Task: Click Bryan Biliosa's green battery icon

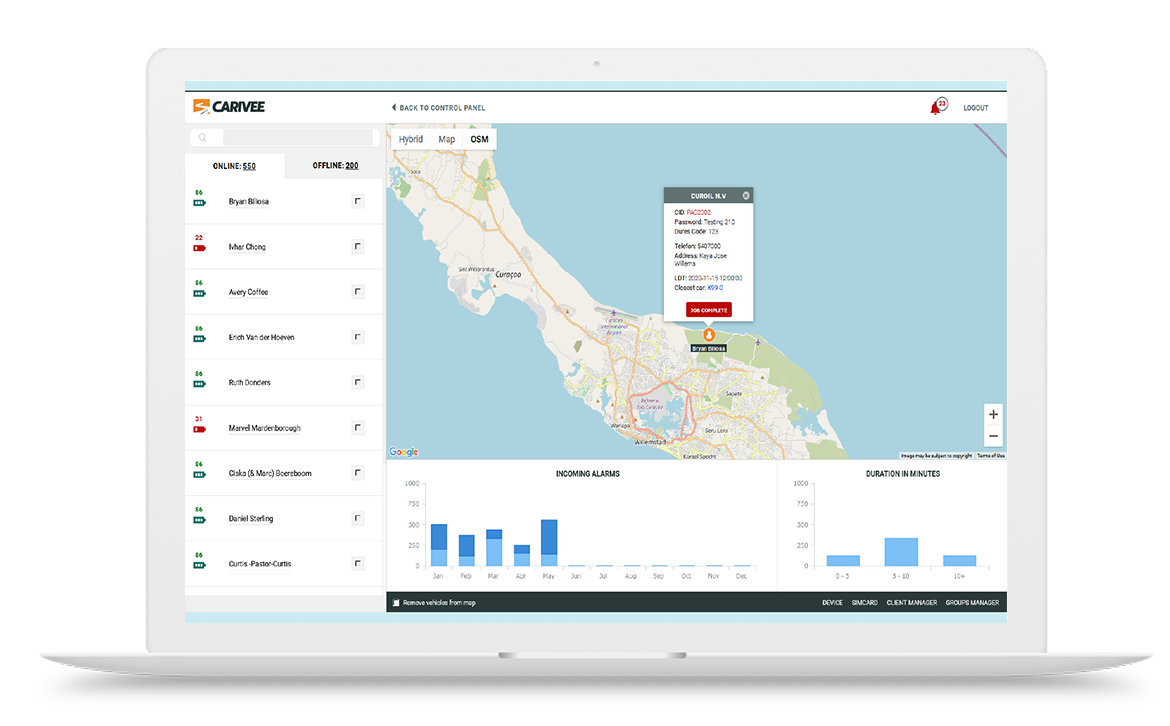Action: click(199, 202)
